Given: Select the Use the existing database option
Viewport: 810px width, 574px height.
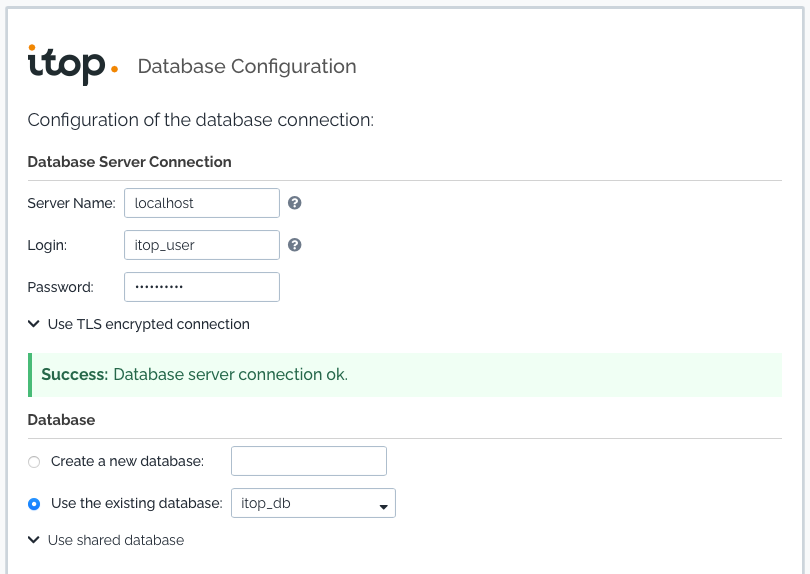Looking at the screenshot, I should [x=34, y=503].
